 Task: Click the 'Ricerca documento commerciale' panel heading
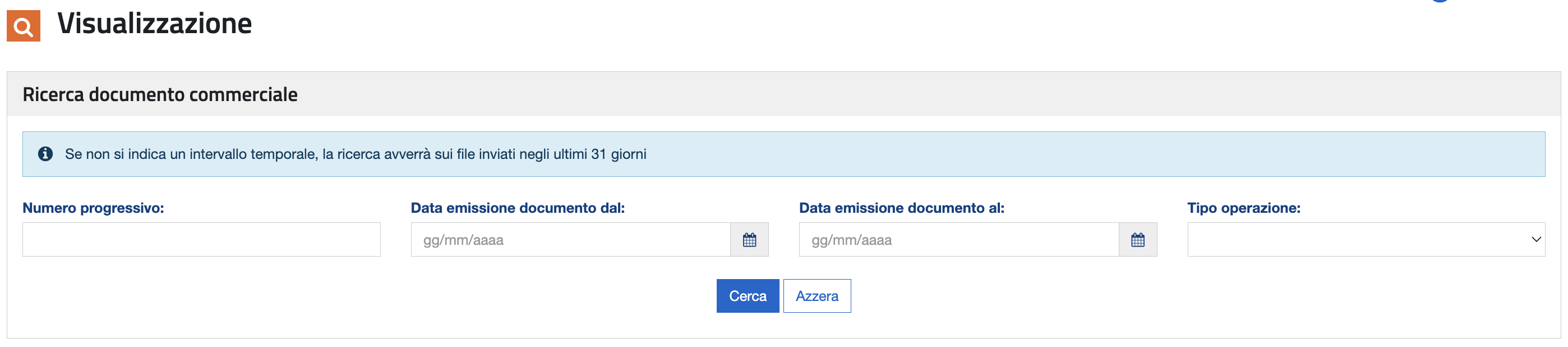(160, 94)
